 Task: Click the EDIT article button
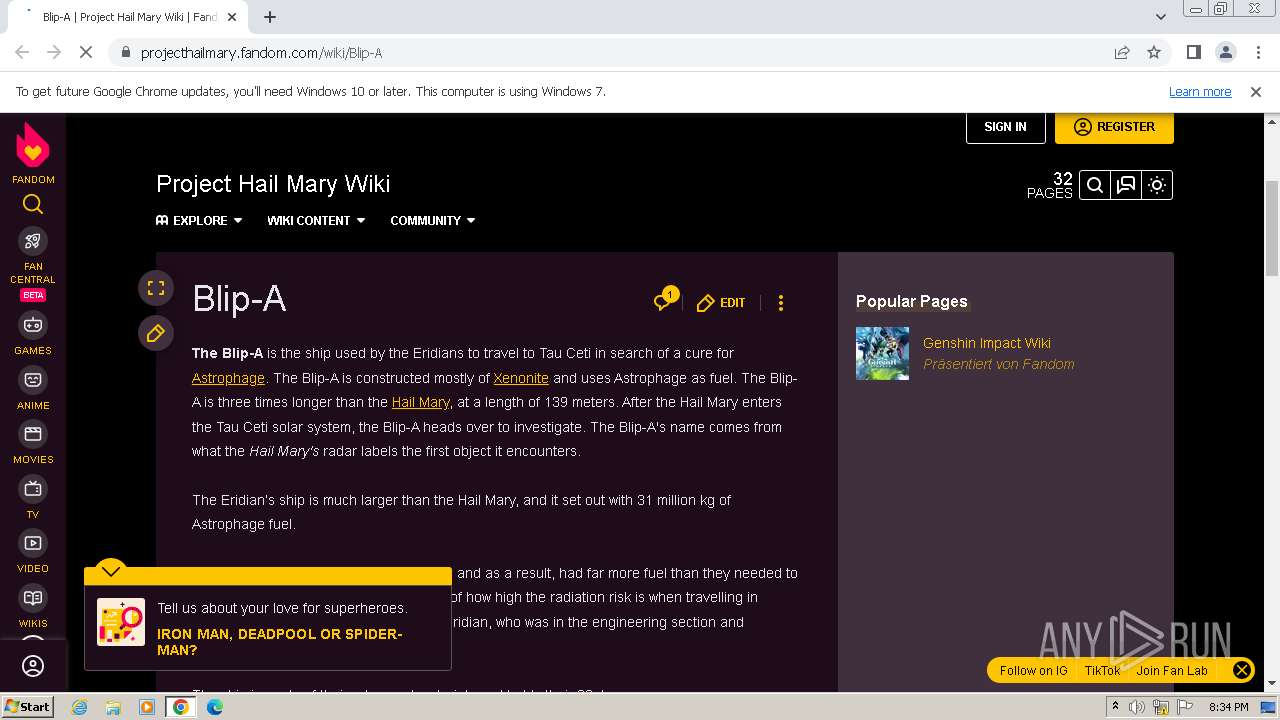(721, 302)
